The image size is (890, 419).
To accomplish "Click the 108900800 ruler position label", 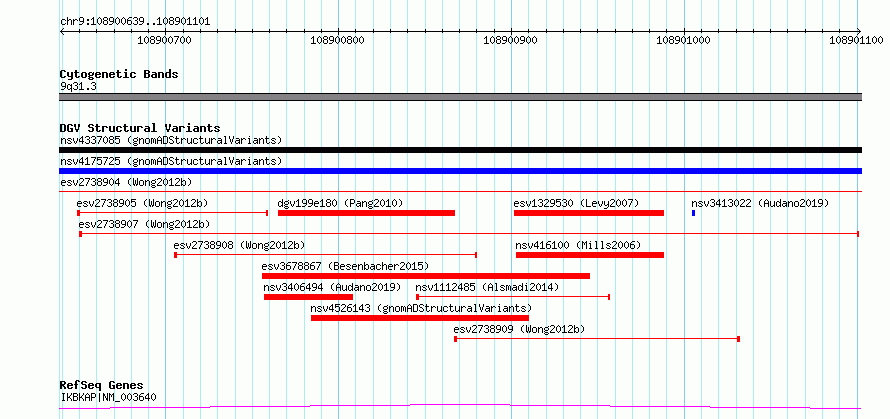I will [x=338, y=40].
